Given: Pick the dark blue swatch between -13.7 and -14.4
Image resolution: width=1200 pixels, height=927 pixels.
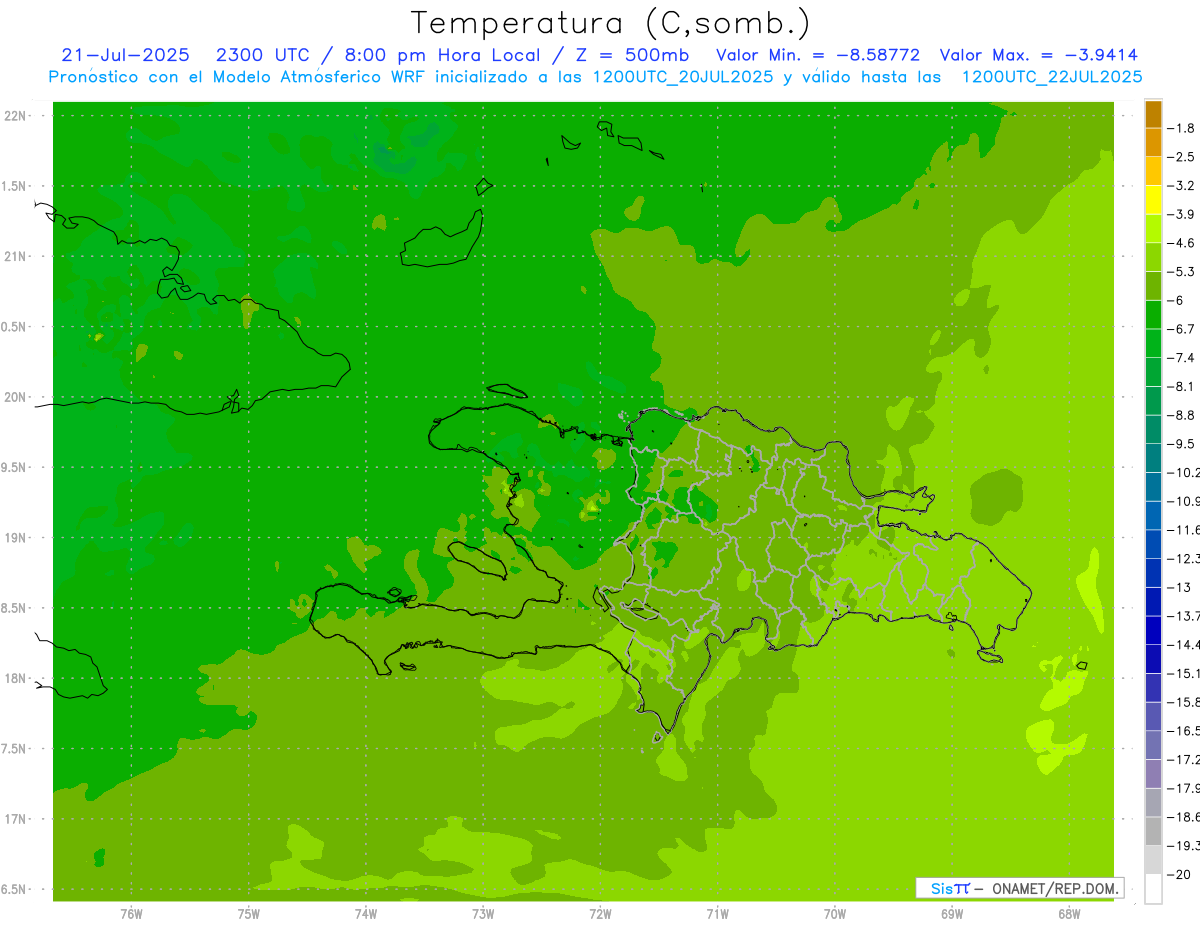Looking at the screenshot, I should 1153,630.
